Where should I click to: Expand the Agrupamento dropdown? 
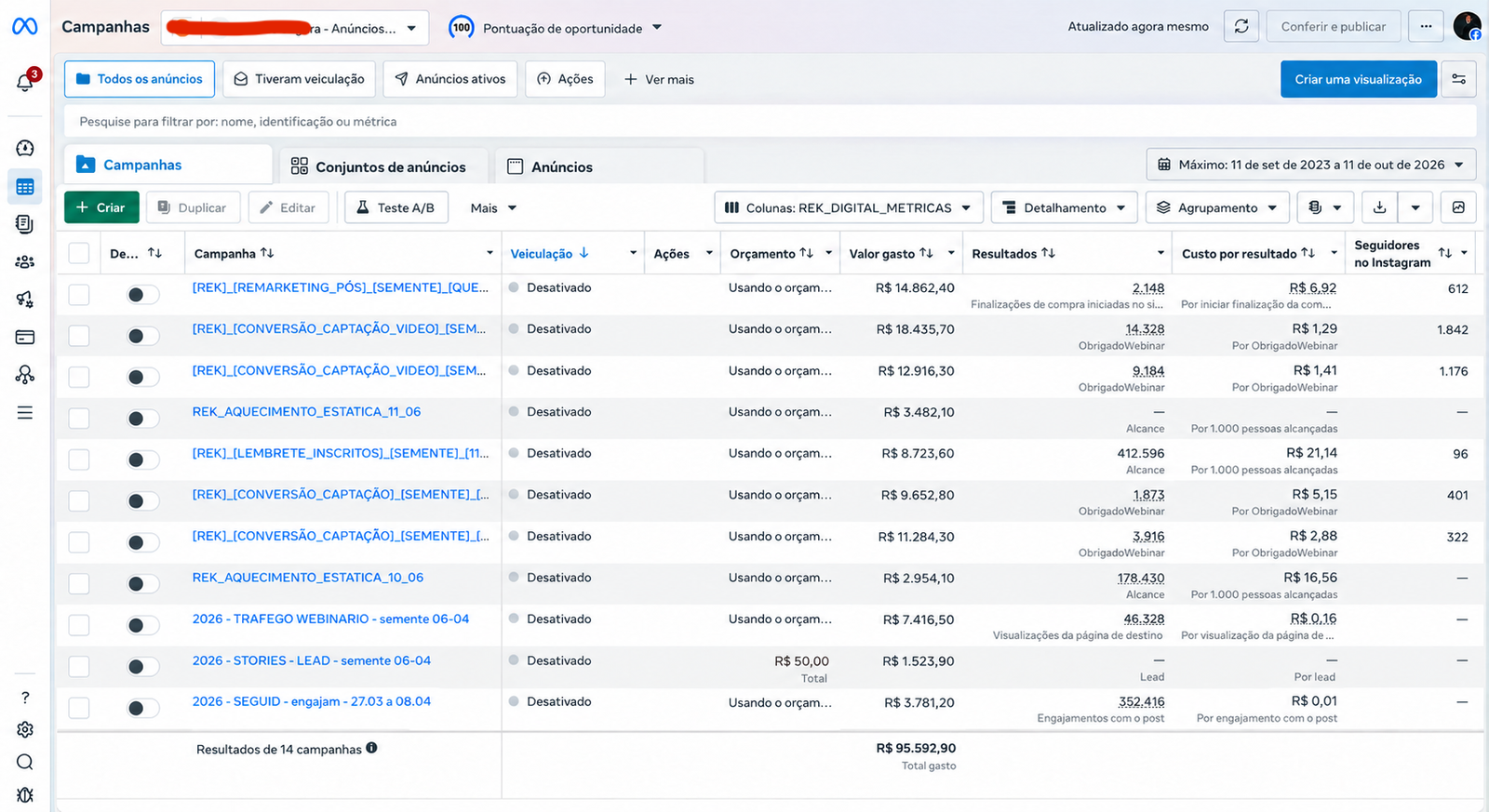tap(1217, 207)
